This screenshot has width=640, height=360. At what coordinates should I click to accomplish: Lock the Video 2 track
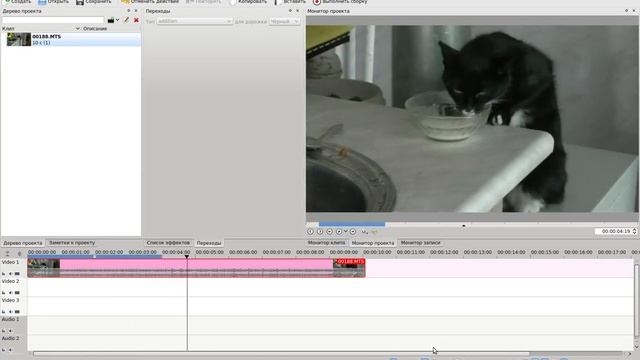(x=4, y=293)
